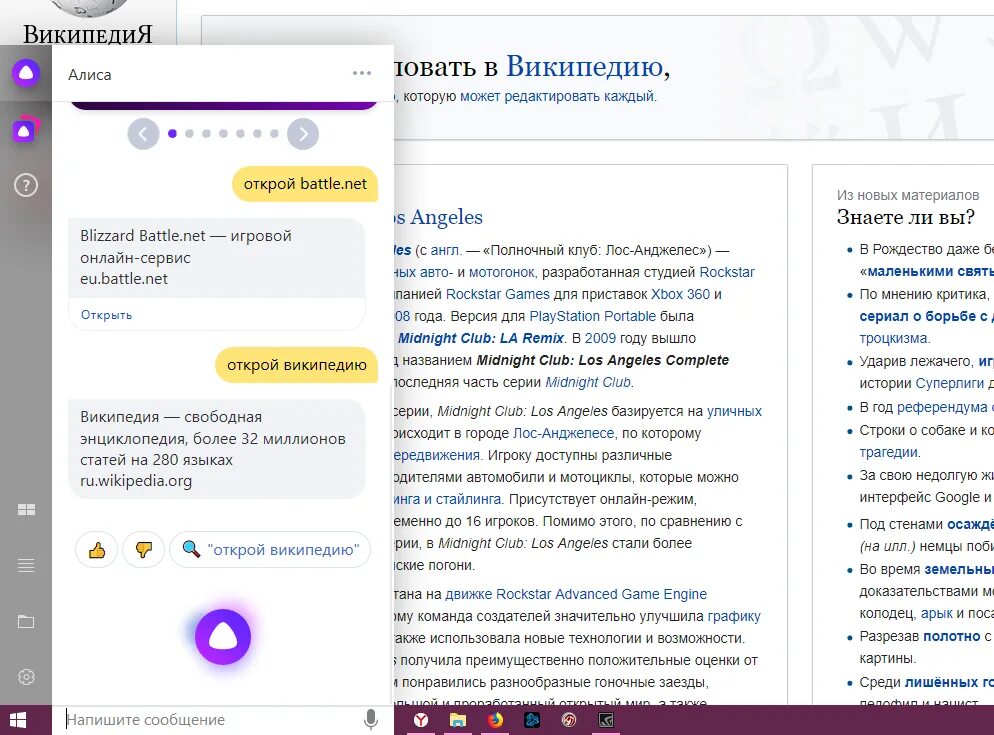Open the "мотогонок" link
The width and height of the screenshot is (994, 735).
pos(501,272)
